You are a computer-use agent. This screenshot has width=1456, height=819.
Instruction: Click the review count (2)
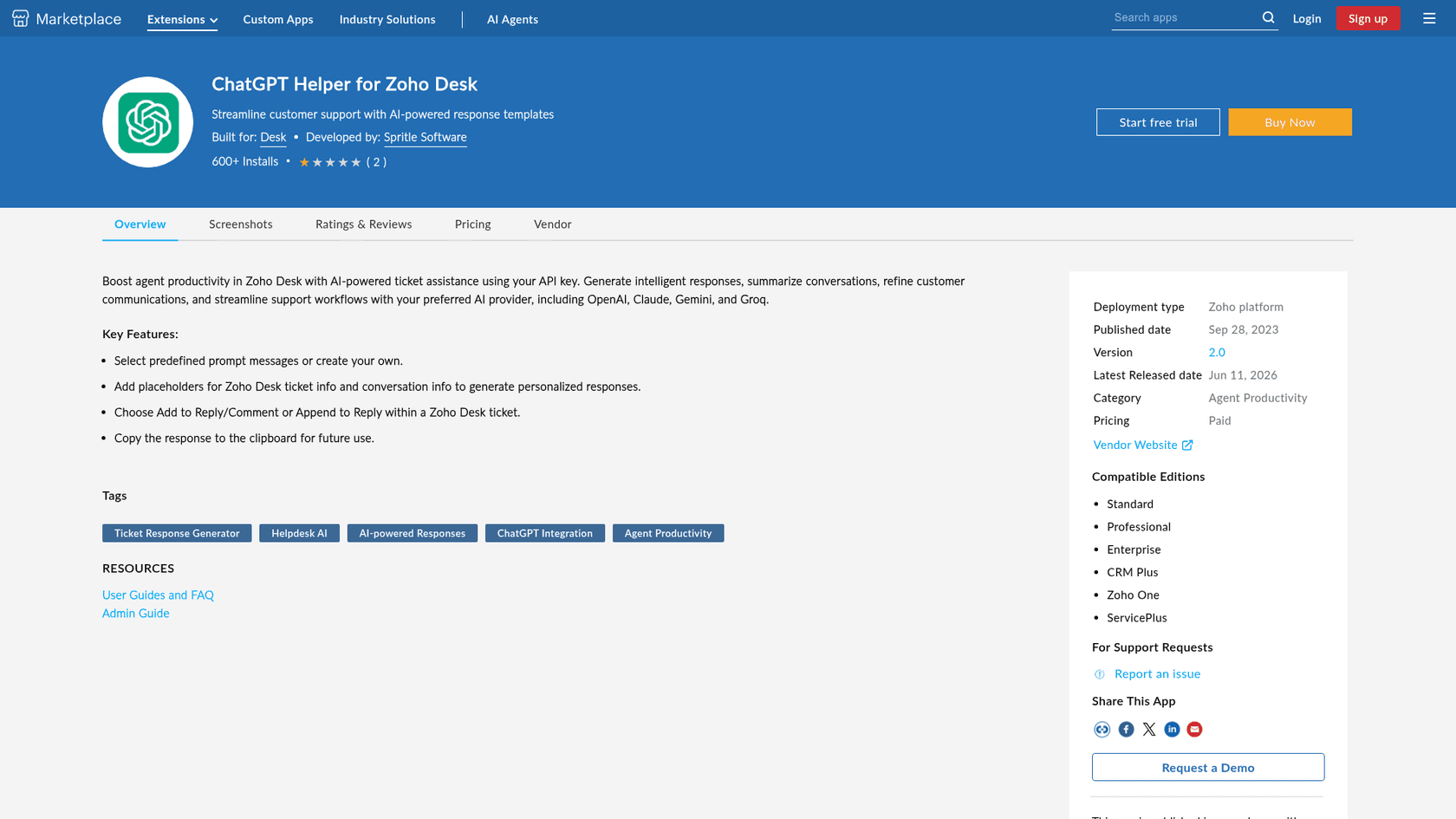coord(376,162)
